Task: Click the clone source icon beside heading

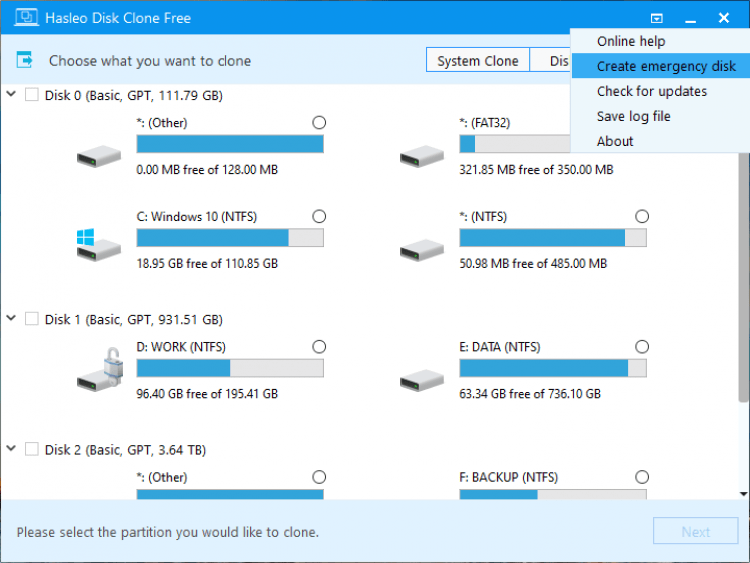Action: pos(27,60)
